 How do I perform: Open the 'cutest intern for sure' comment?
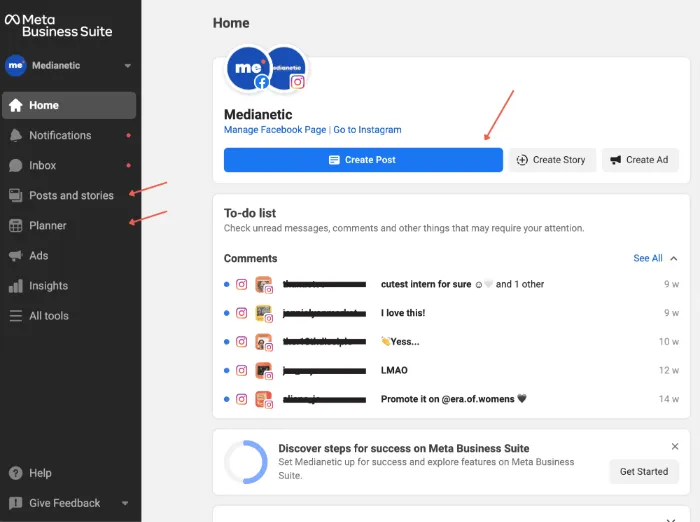(451, 284)
